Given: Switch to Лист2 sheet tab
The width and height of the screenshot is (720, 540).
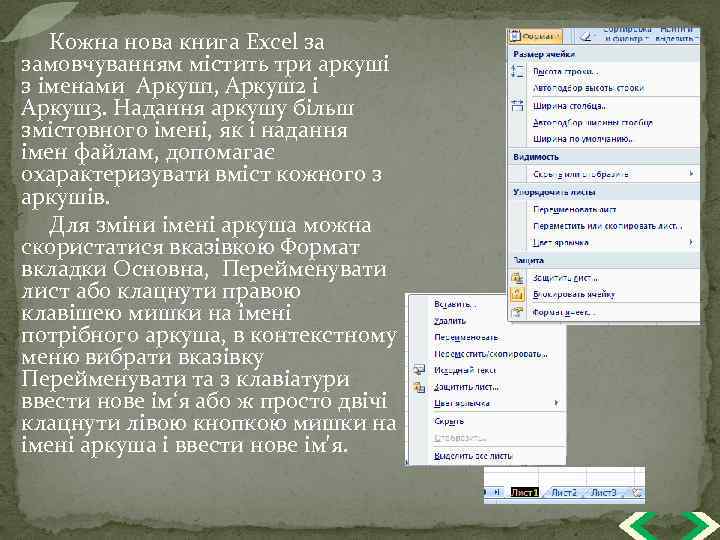Looking at the screenshot, I should point(564,493).
